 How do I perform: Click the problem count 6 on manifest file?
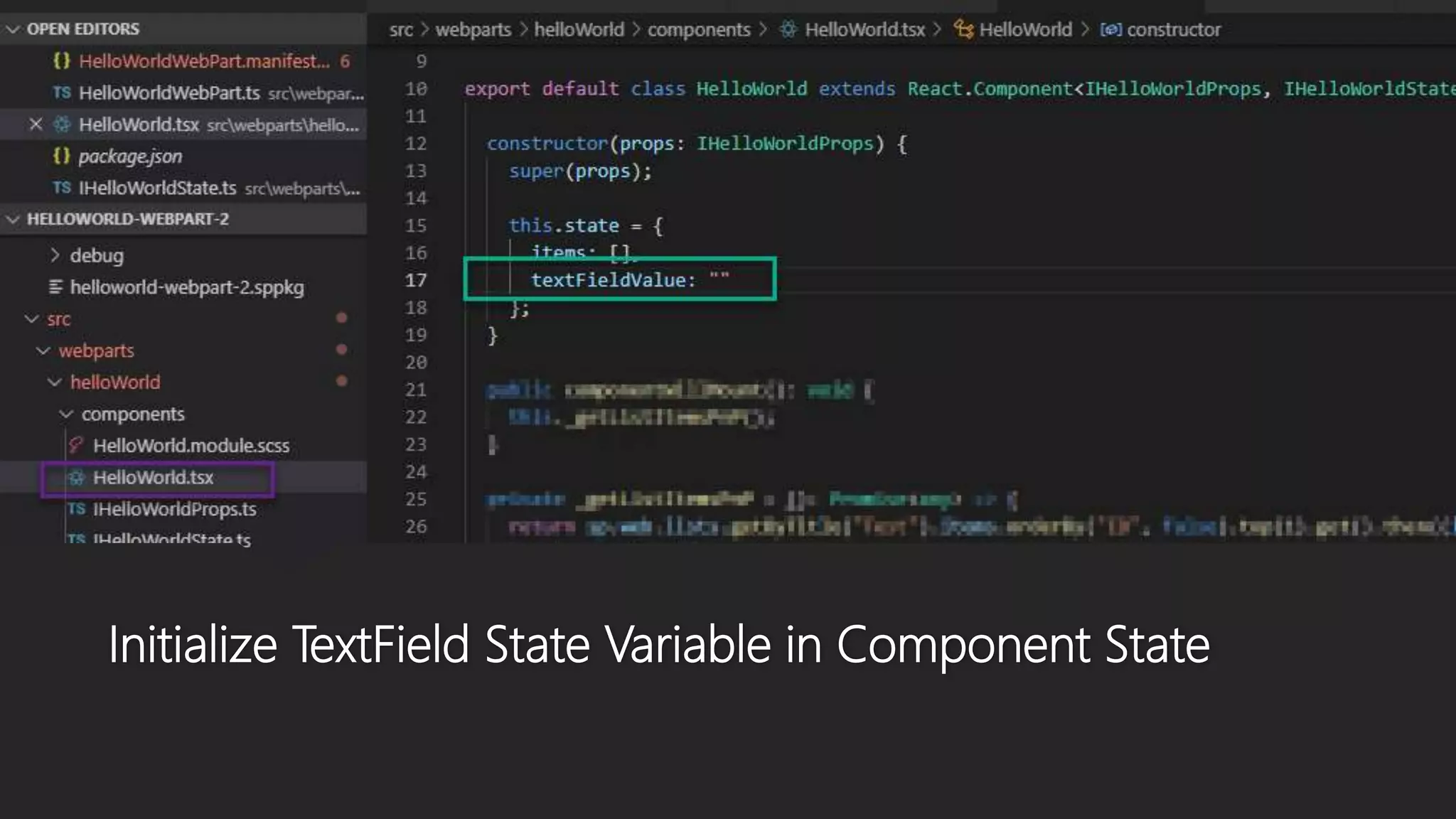345,61
